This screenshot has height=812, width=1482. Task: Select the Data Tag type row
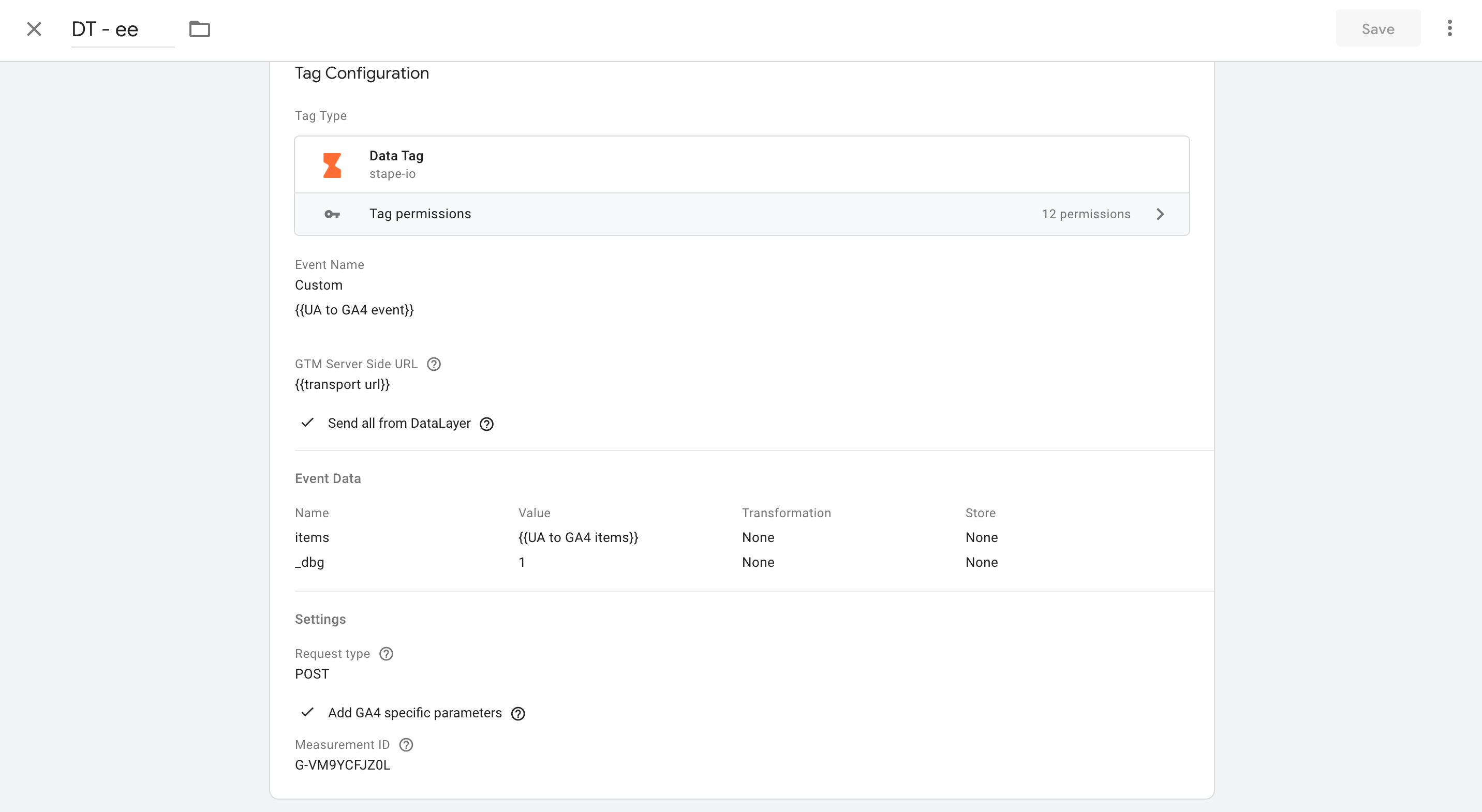(742, 164)
